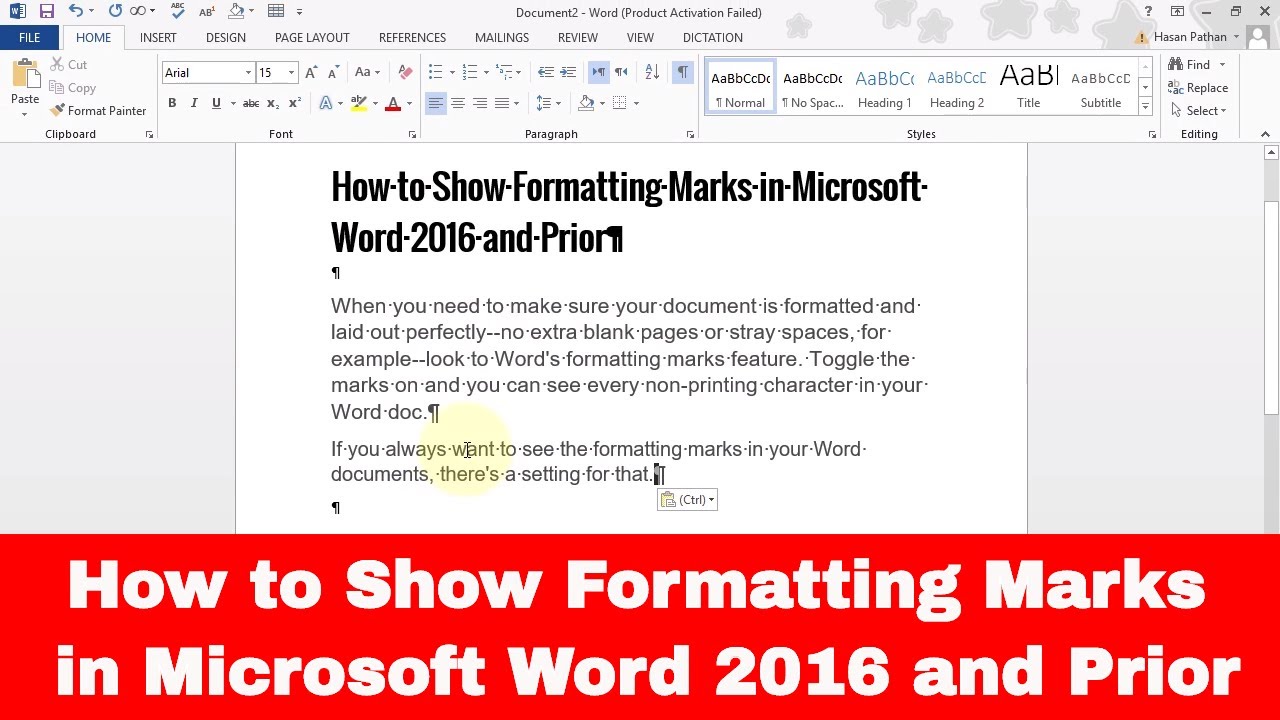Open Word Help question mark
Image resolution: width=1280 pixels, height=720 pixels.
click(1149, 12)
